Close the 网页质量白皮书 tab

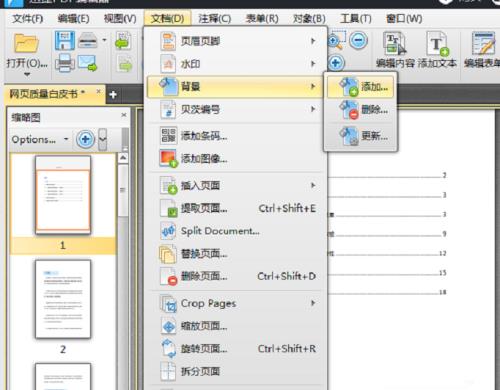[98, 91]
